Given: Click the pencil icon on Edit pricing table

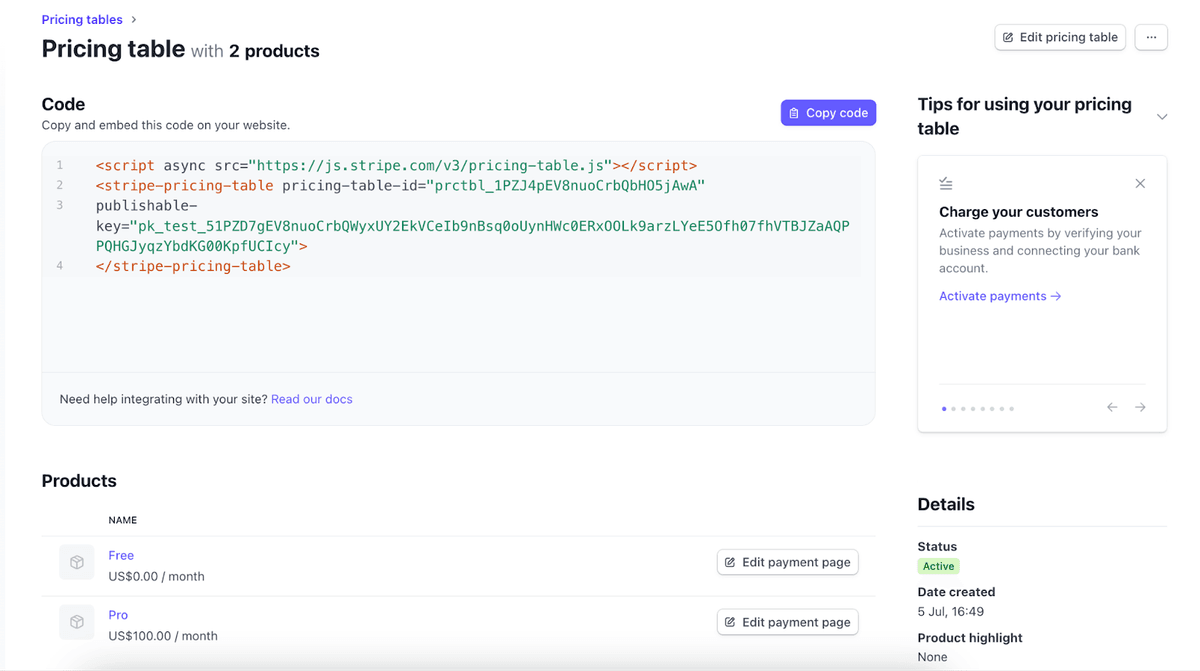Looking at the screenshot, I should pos(1010,37).
